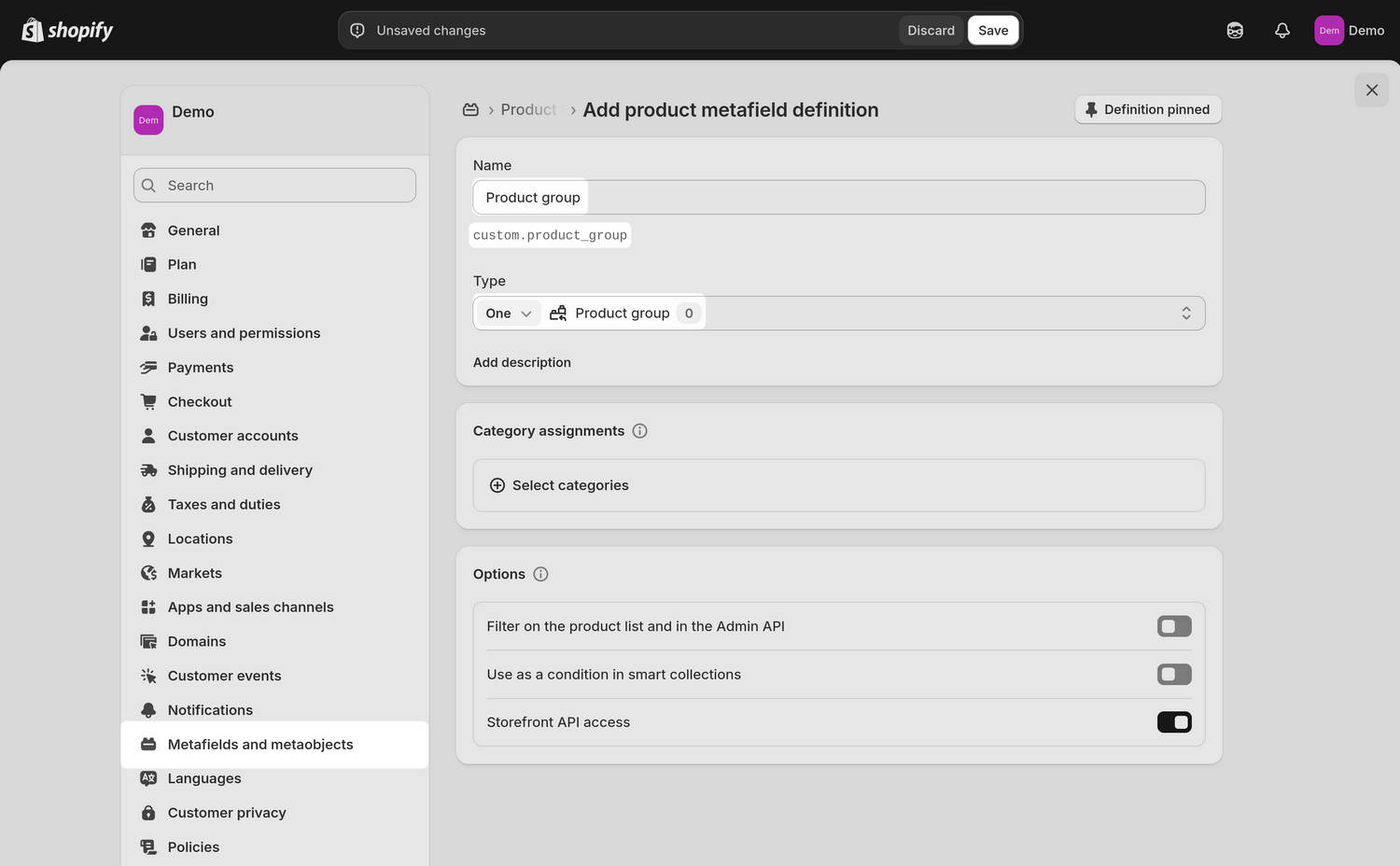Click the Demo store avatar
This screenshot has height=866, width=1400.
point(1328,30)
